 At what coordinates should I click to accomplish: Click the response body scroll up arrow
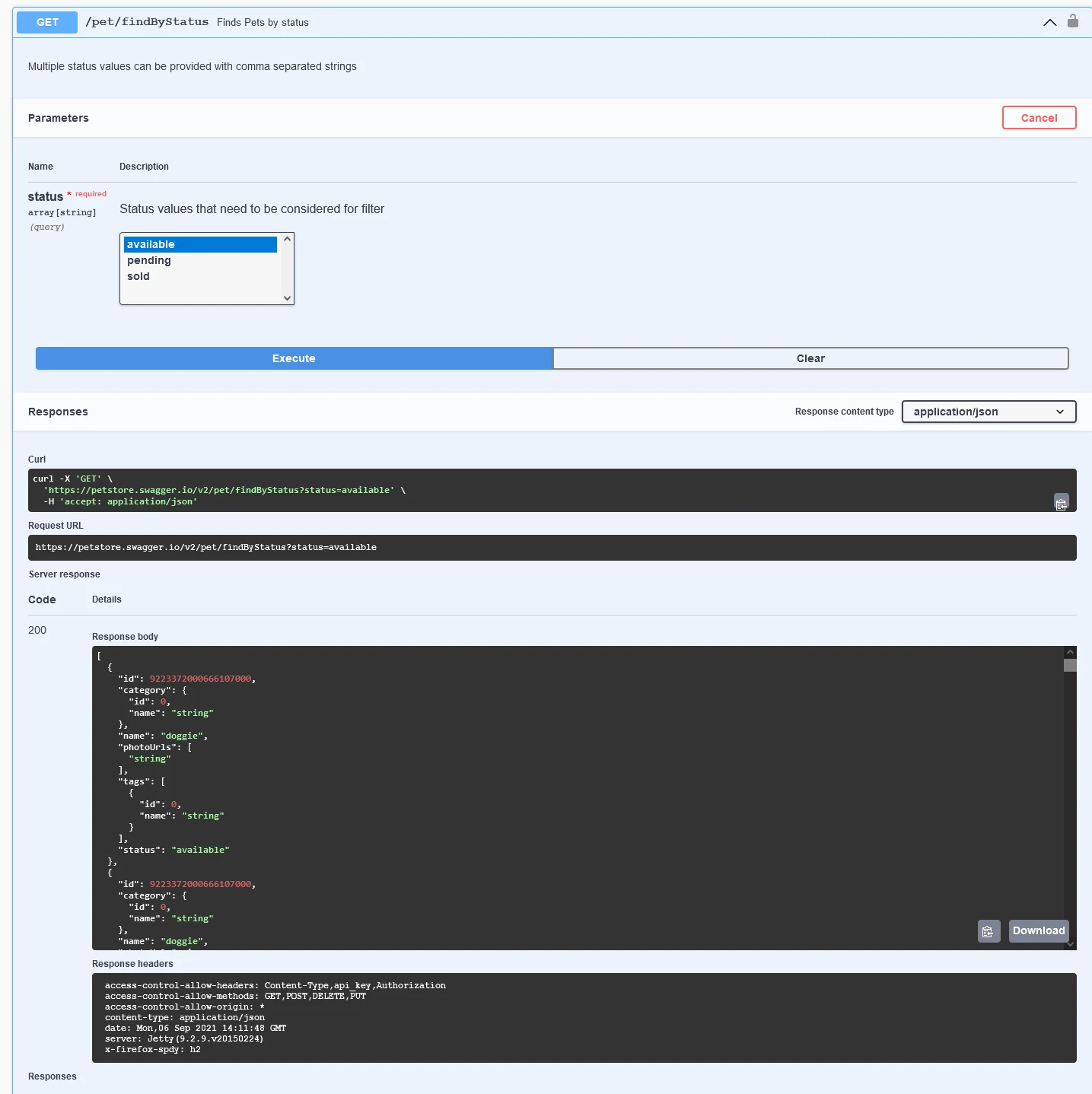[x=1070, y=652]
